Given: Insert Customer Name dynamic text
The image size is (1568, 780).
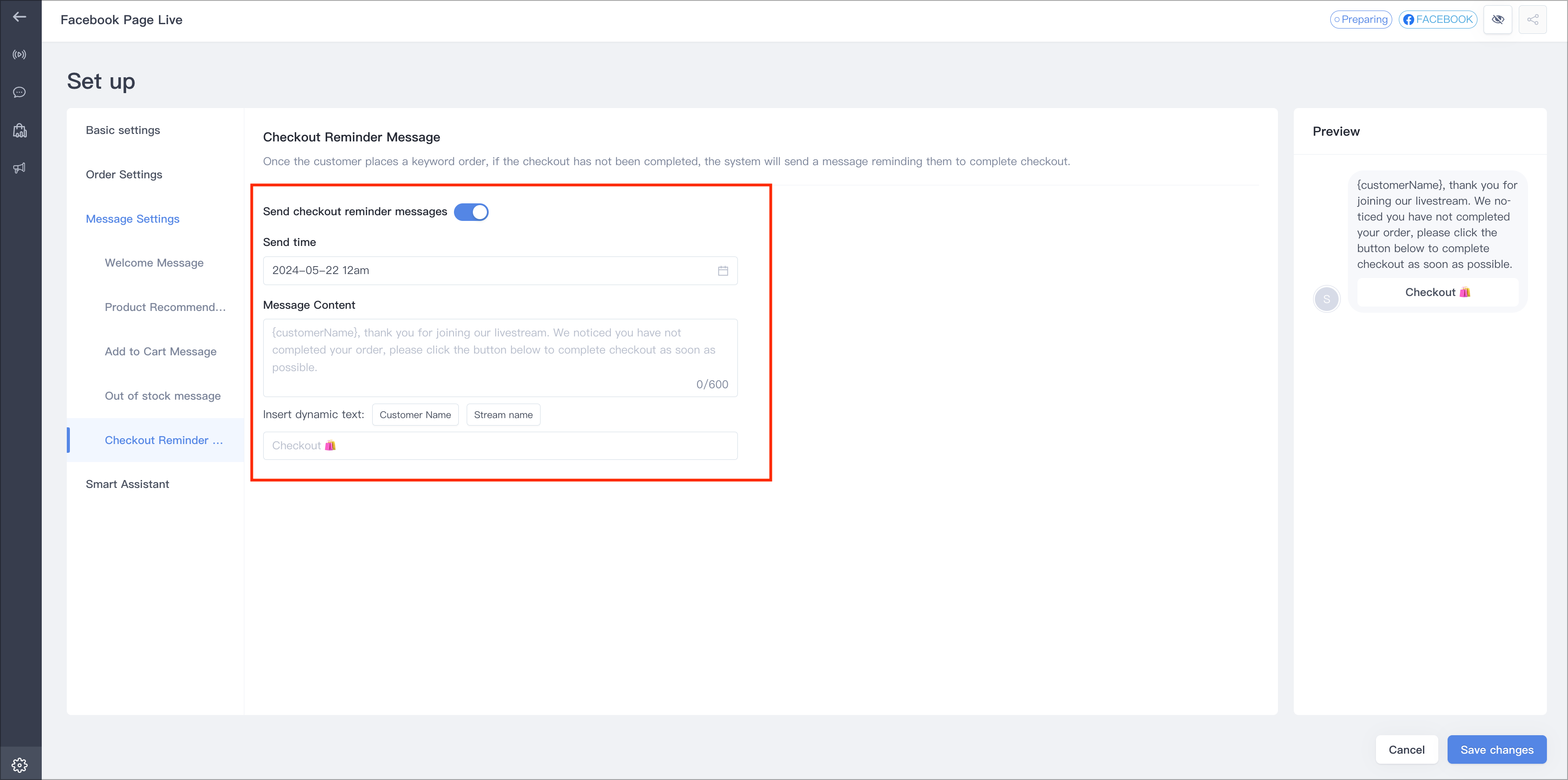Looking at the screenshot, I should 415,415.
